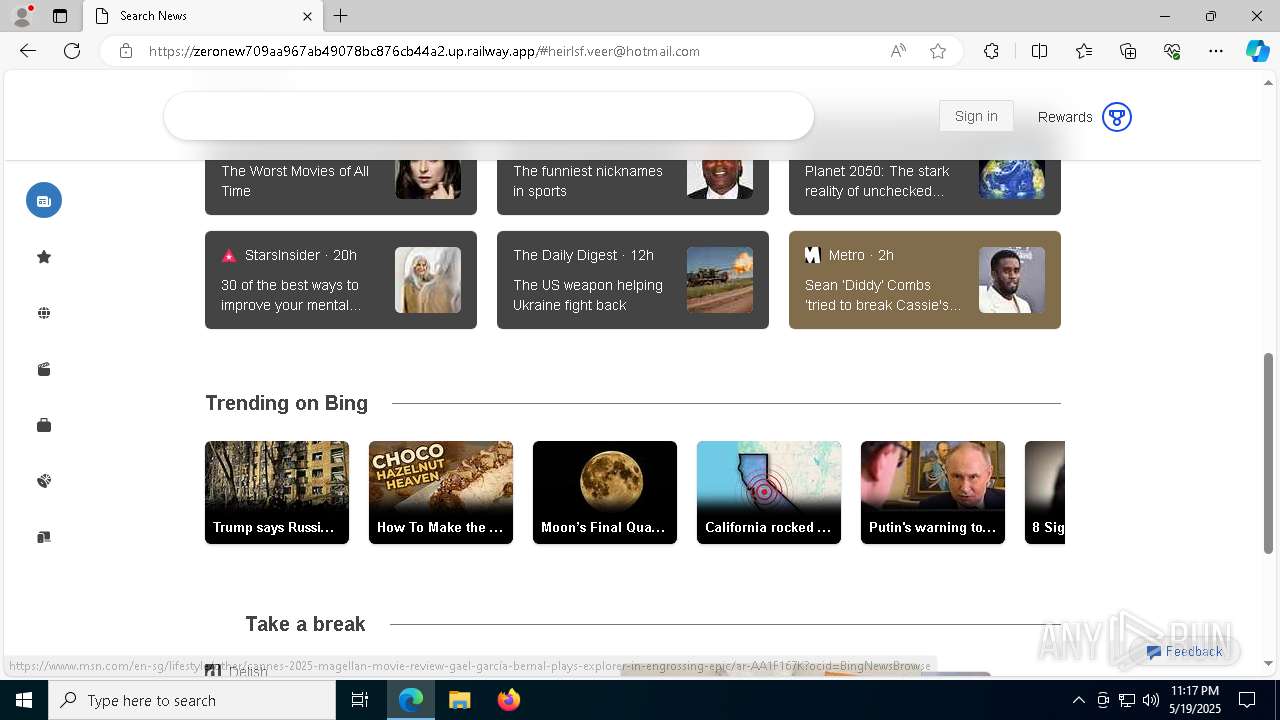Send feedback via Feedback button
This screenshot has width=1280, height=720.
coord(1185,651)
